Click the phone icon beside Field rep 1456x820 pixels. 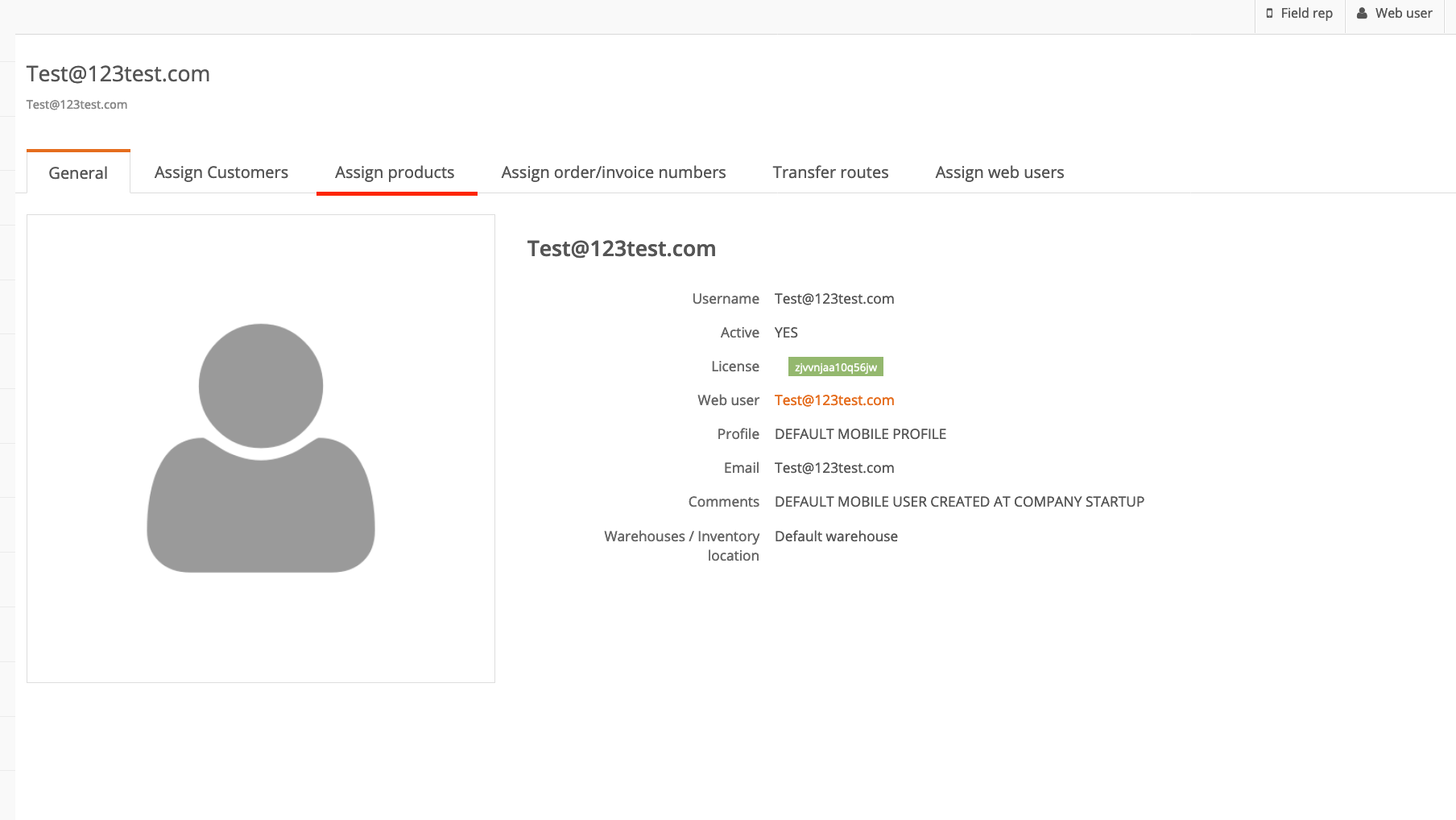(x=1269, y=14)
